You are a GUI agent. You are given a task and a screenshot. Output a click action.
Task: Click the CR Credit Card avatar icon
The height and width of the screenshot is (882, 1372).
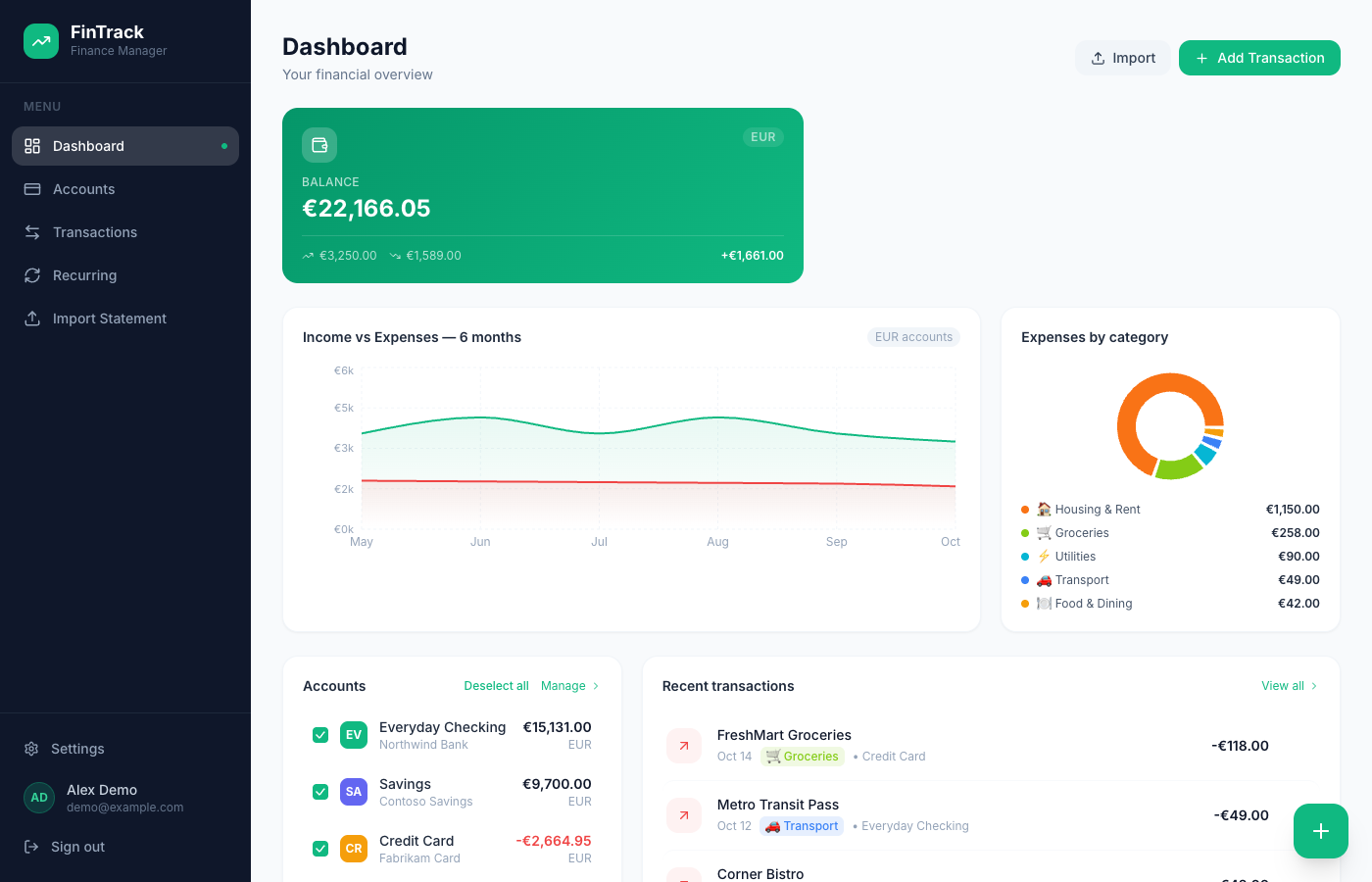coord(354,849)
